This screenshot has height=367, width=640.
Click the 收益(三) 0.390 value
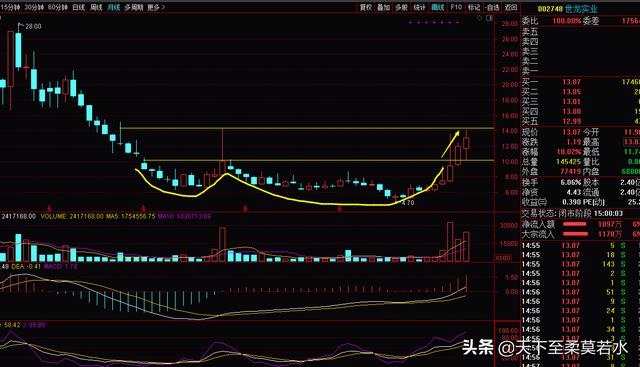coord(571,202)
